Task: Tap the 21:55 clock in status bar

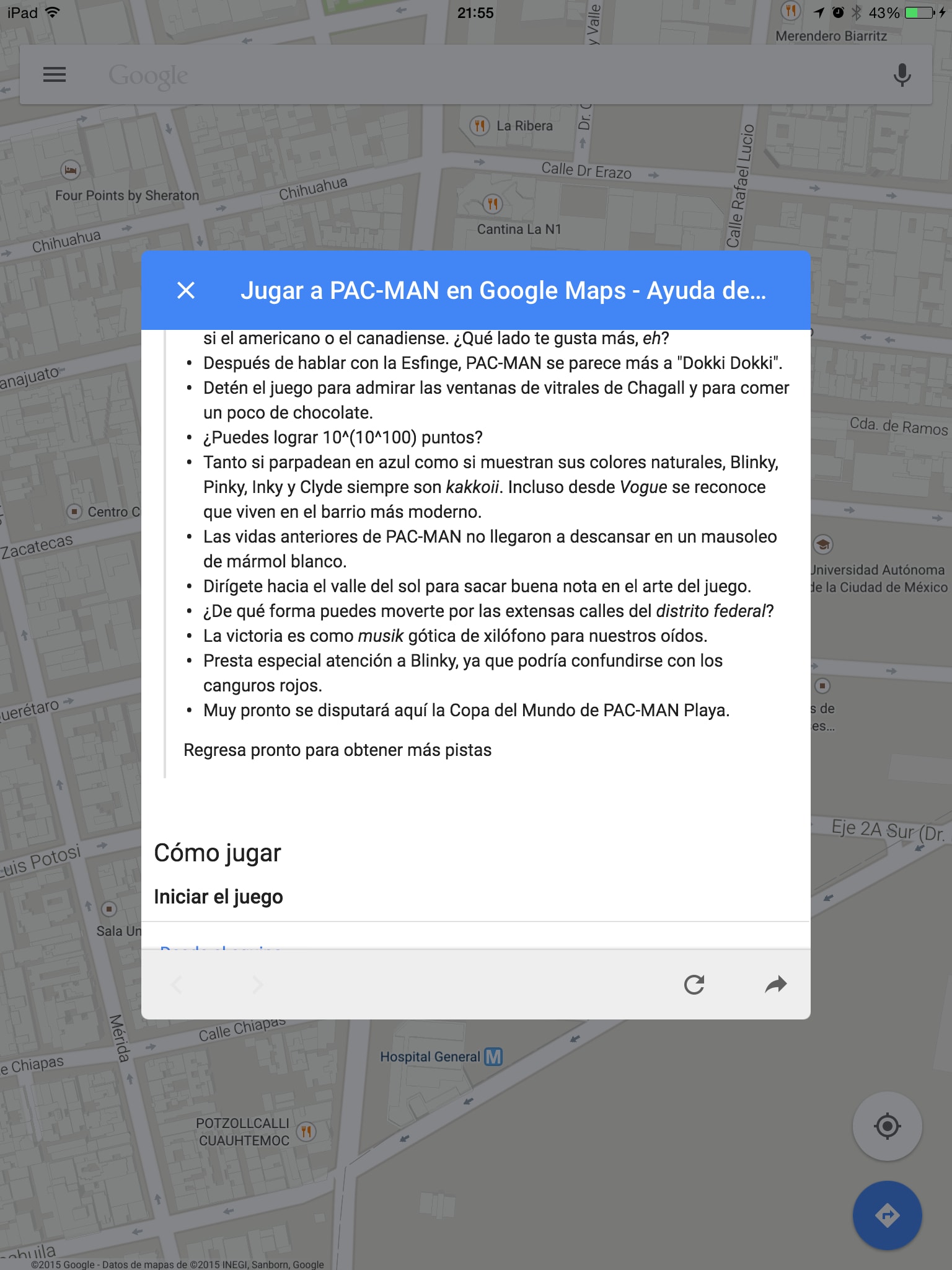Action: [475, 12]
